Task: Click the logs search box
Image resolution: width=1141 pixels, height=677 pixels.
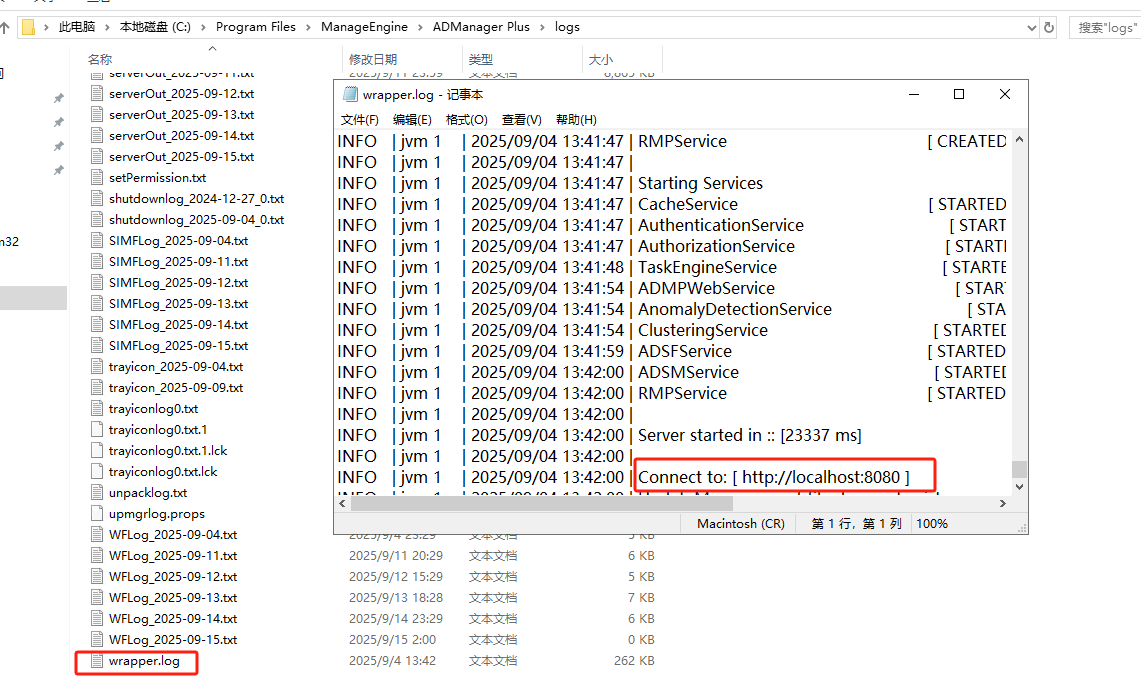Action: pyautogui.click(x=1104, y=27)
